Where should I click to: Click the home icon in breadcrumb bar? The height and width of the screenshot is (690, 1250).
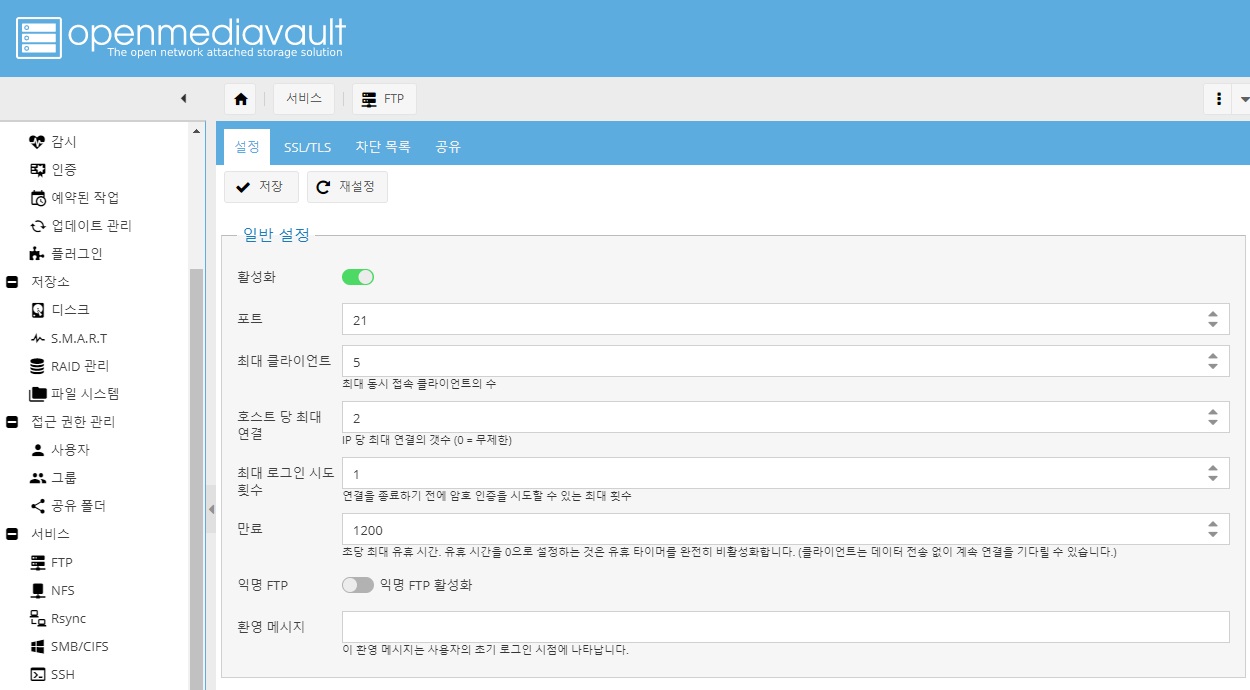pyautogui.click(x=240, y=98)
